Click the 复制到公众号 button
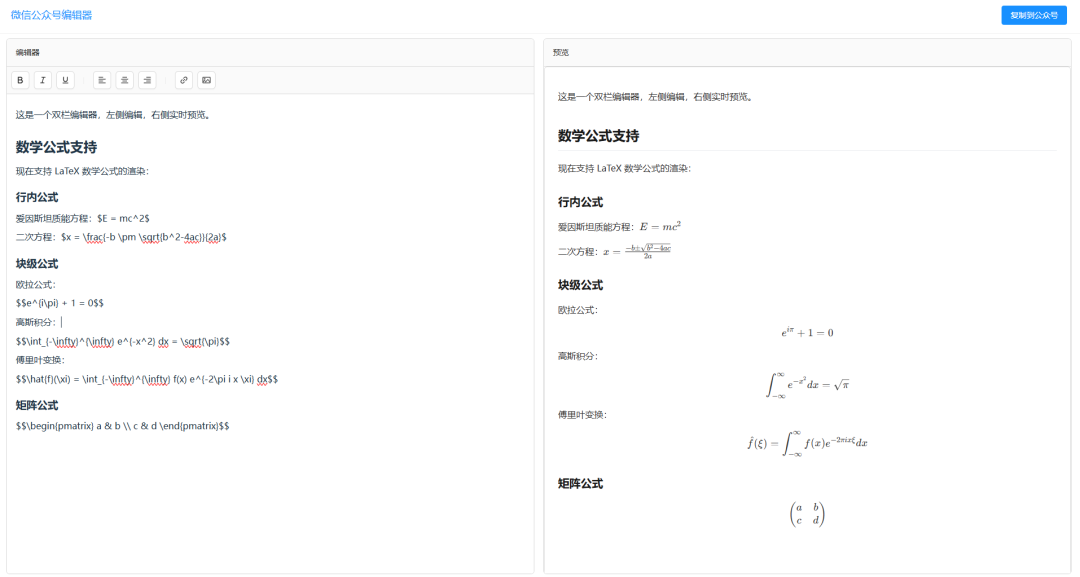Screen dimensions: 1080x577 tap(1034, 15)
